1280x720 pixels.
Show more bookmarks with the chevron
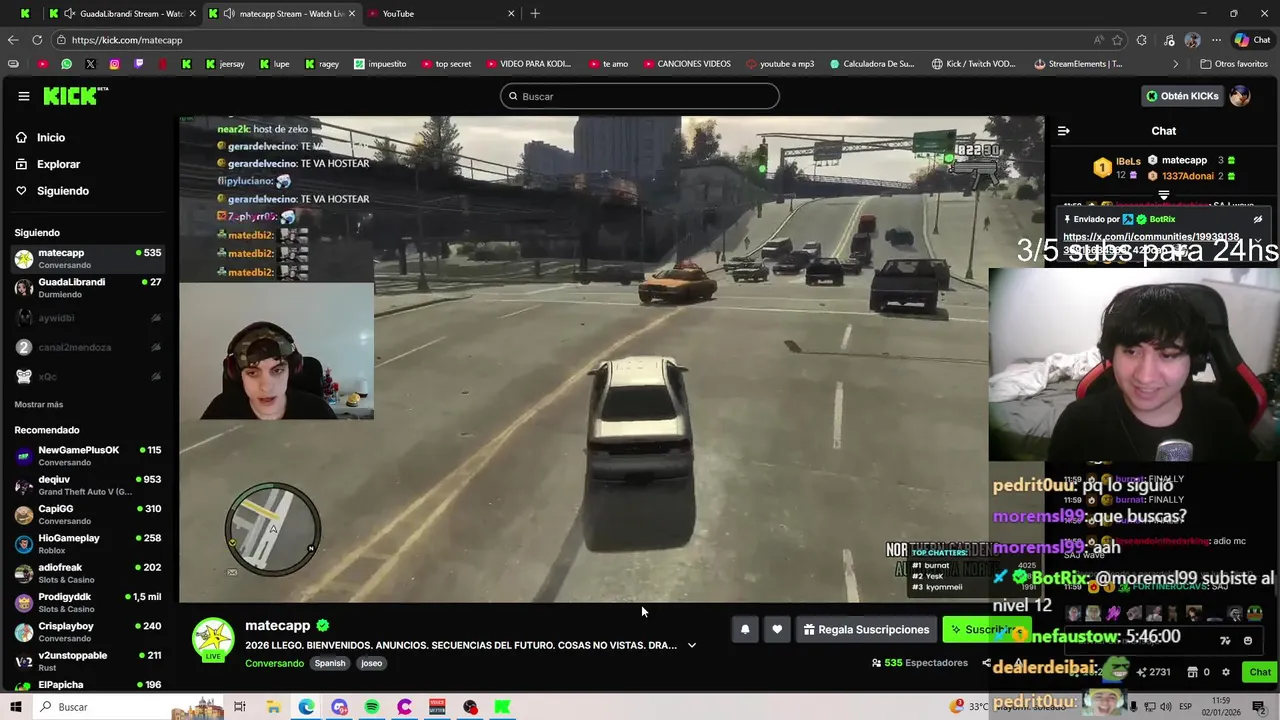coord(1176,64)
